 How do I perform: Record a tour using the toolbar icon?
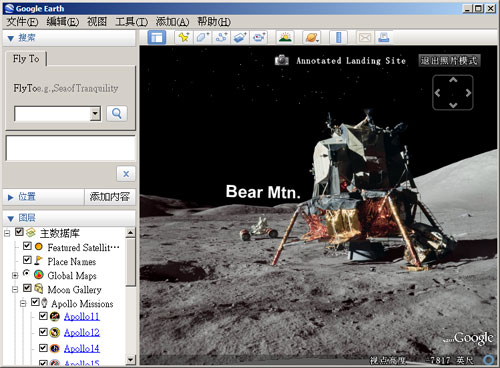click(x=259, y=37)
